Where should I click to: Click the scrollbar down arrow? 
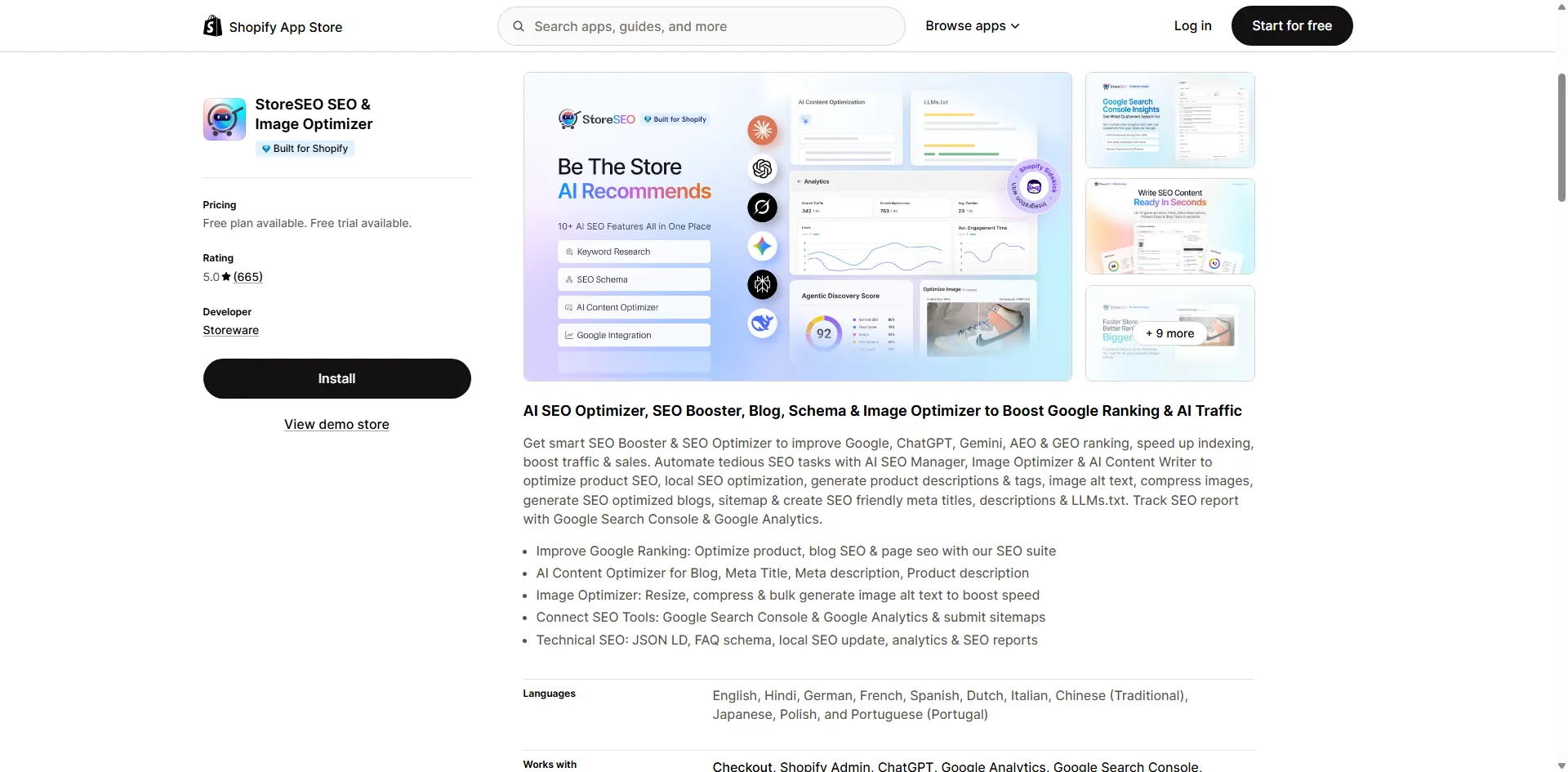[x=1561, y=766]
